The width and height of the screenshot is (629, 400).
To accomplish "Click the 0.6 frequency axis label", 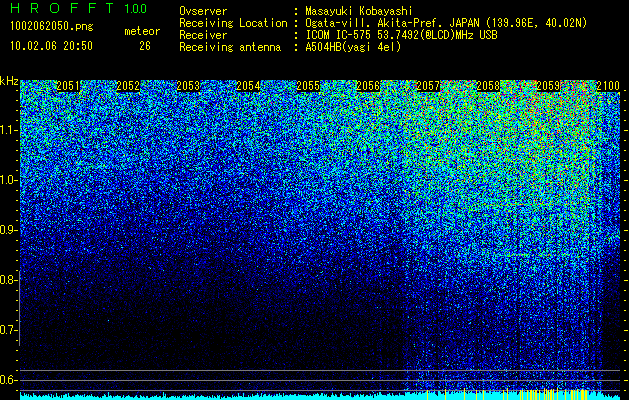I will [9, 380].
